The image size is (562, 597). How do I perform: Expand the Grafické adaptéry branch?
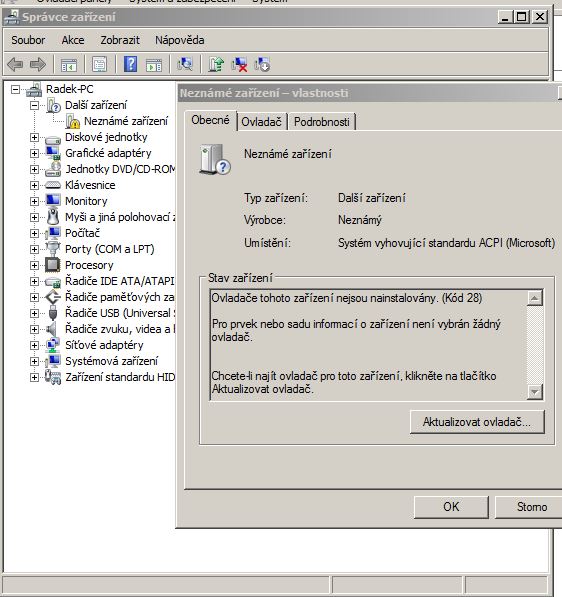34,153
